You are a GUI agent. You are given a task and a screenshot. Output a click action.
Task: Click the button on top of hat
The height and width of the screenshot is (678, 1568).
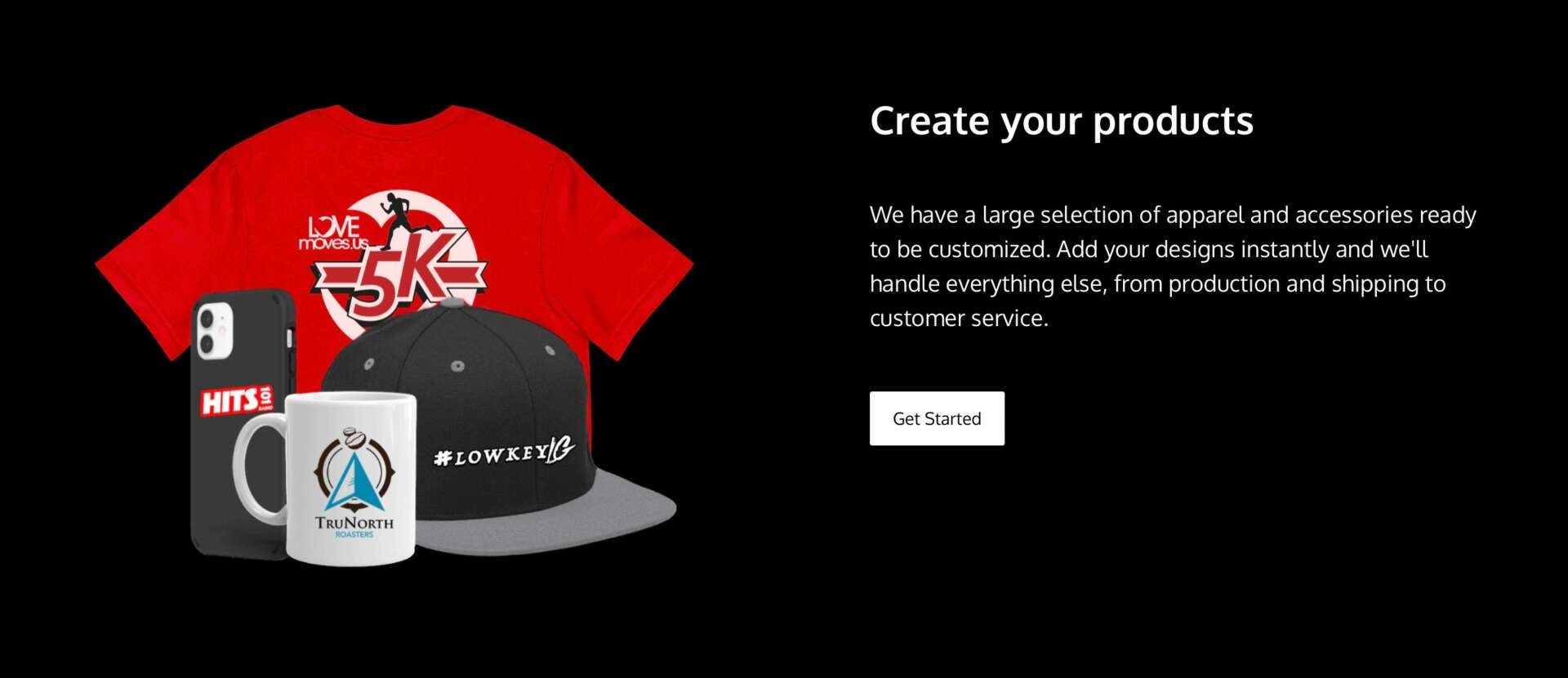[454, 303]
